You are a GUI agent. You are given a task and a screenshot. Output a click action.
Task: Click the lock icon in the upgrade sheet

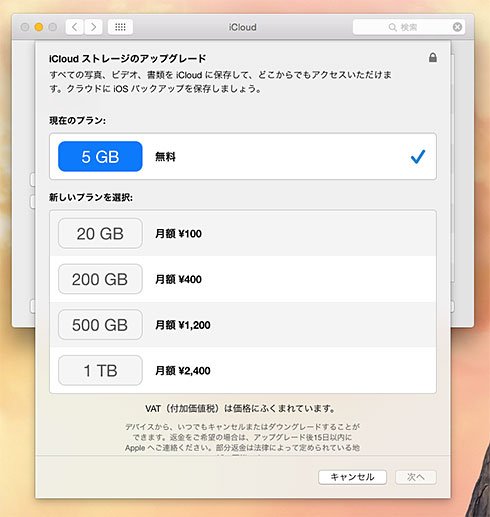coord(433,57)
